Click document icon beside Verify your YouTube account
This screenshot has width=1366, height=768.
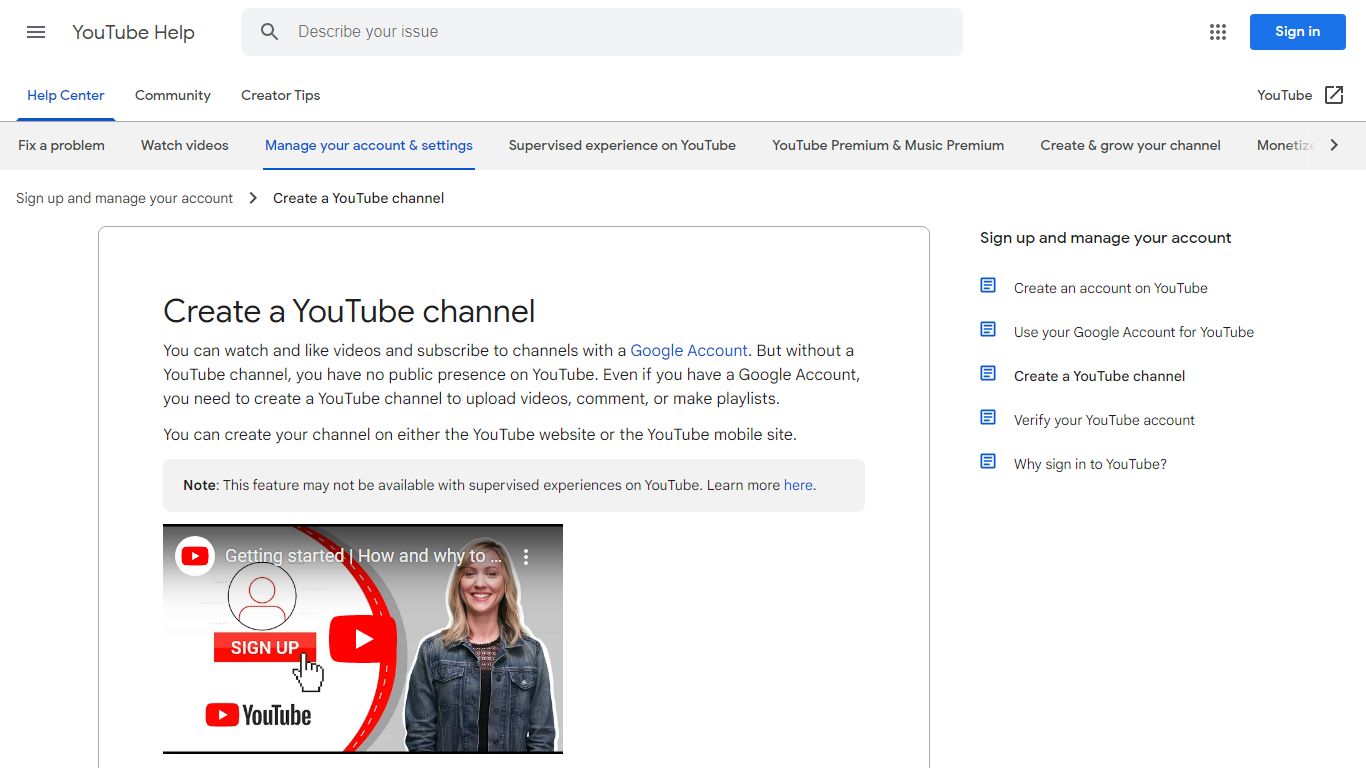(x=988, y=418)
